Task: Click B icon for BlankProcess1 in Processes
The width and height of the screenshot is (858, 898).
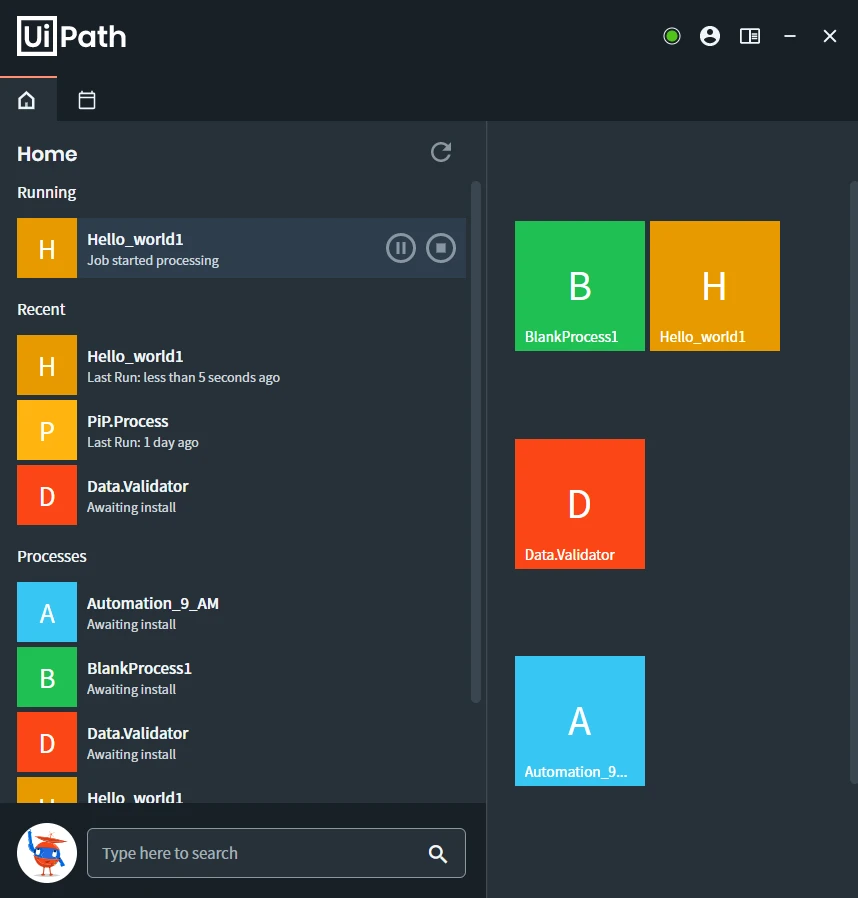Action: pyautogui.click(x=47, y=677)
